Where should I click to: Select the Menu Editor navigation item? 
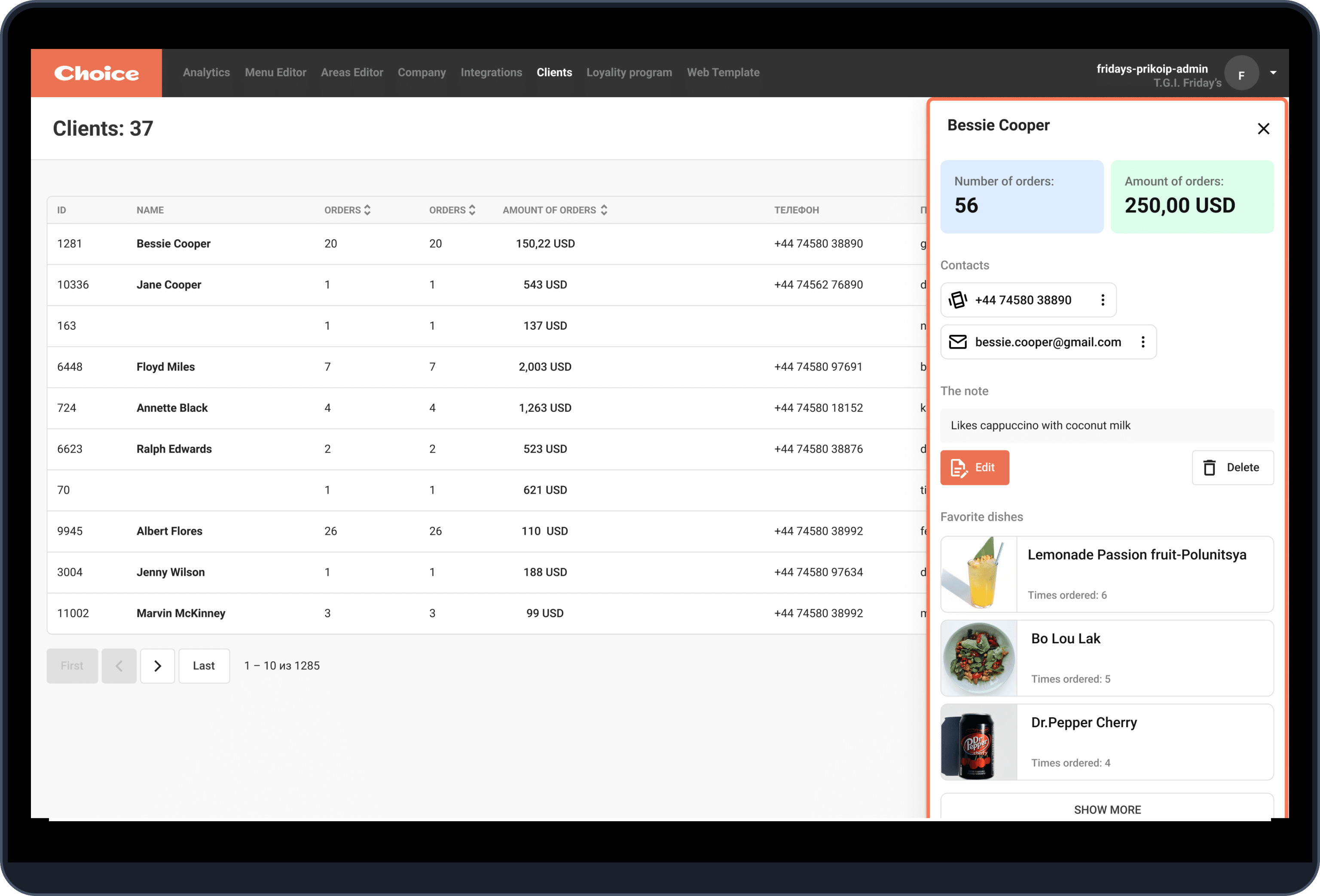275,72
